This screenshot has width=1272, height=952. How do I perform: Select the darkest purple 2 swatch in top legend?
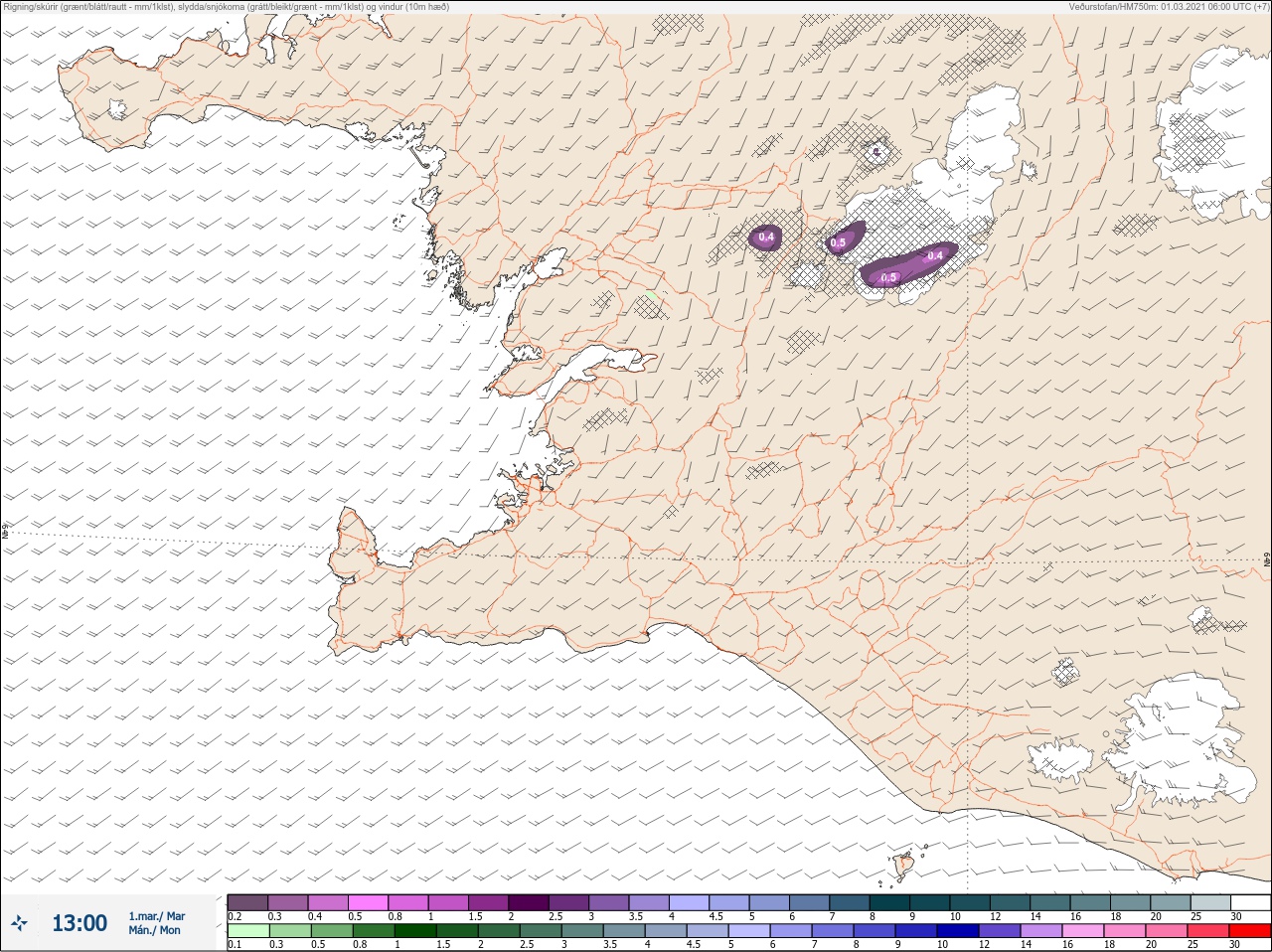[x=530, y=901]
